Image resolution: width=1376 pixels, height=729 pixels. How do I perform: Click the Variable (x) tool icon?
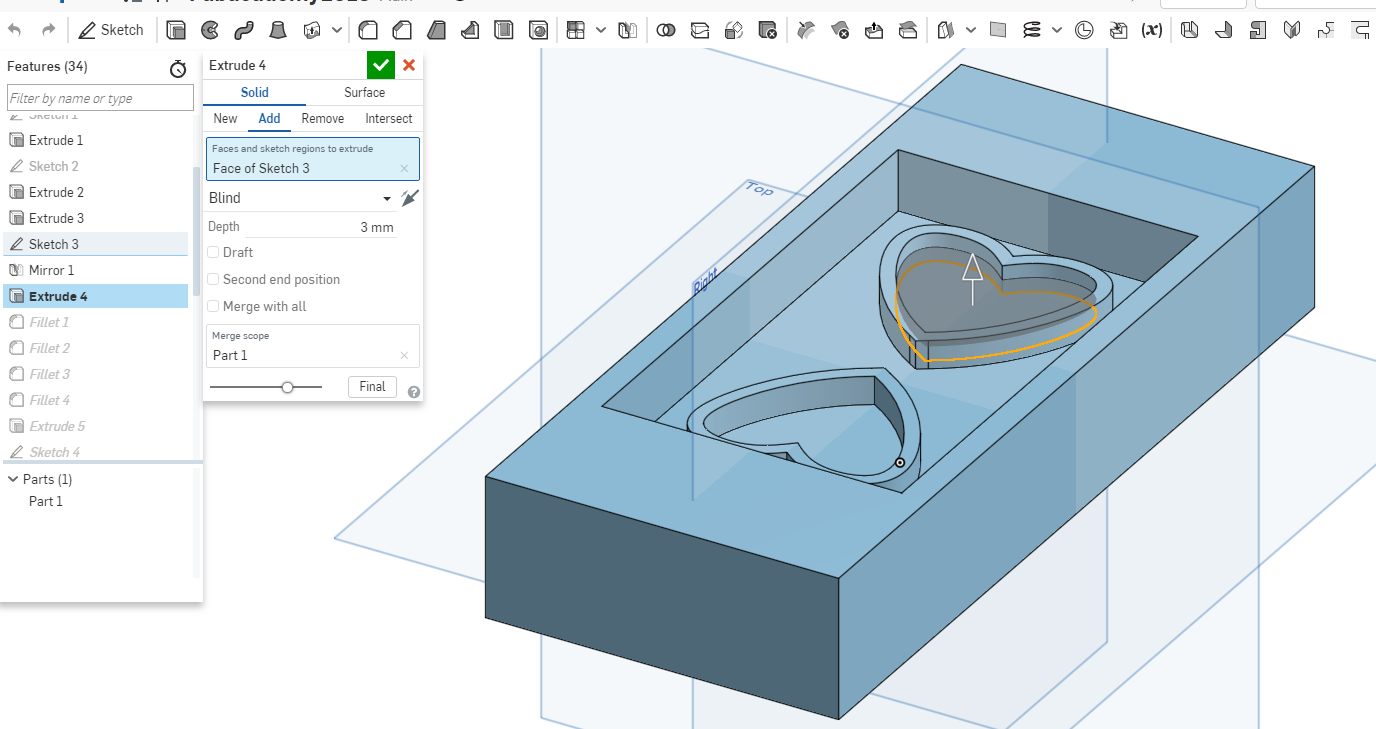click(1151, 30)
